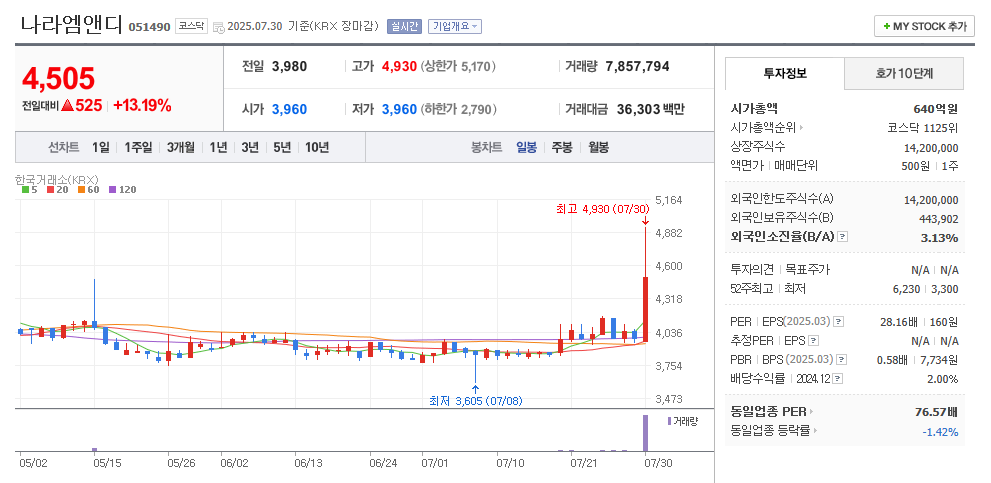Open the 동일업종 PER link
The width and height of the screenshot is (991, 483).
[769, 412]
